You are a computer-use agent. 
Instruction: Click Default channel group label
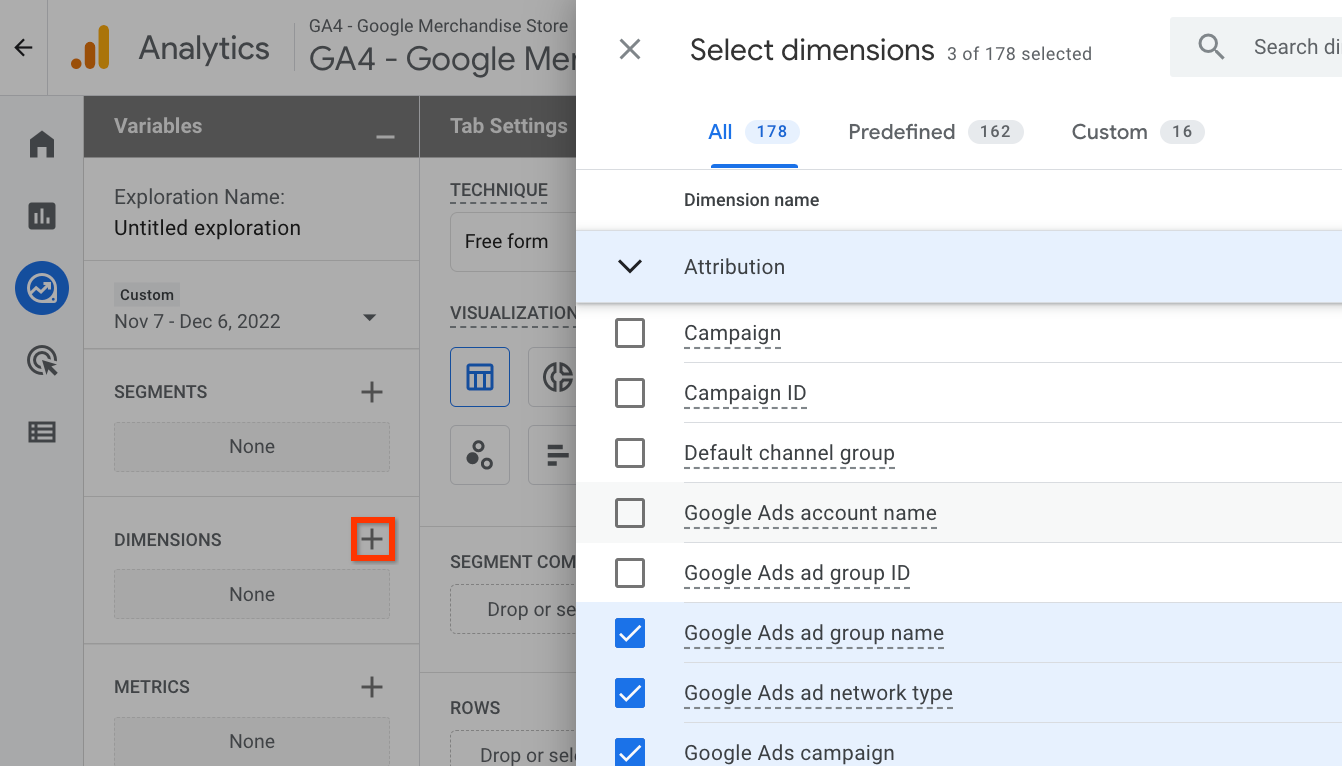pos(789,454)
